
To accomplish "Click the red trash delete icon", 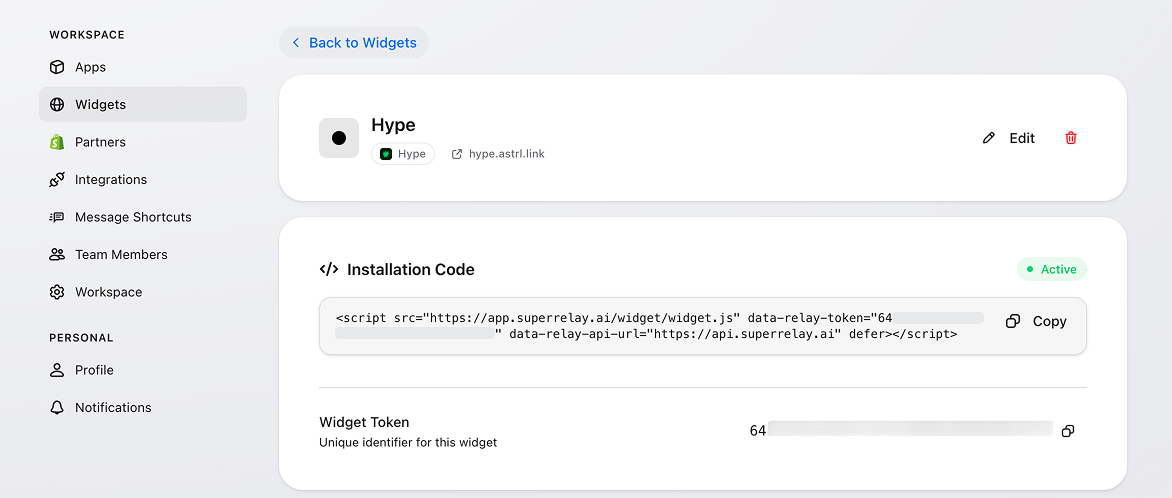I will point(1071,138).
